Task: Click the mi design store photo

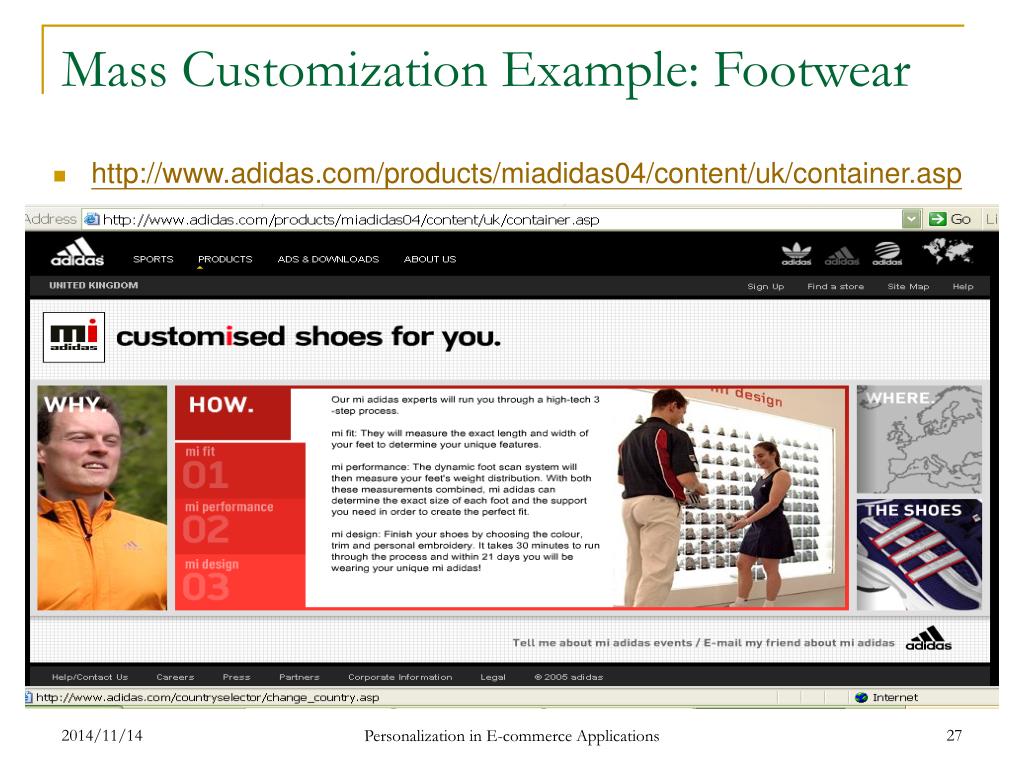Action: pyautogui.click(x=731, y=498)
